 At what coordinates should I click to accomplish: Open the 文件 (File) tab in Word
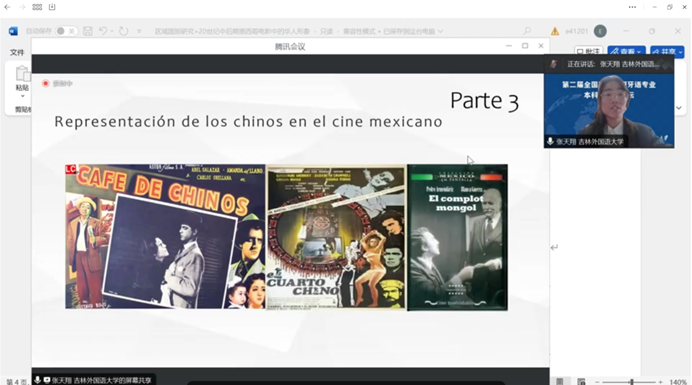[x=17, y=52]
